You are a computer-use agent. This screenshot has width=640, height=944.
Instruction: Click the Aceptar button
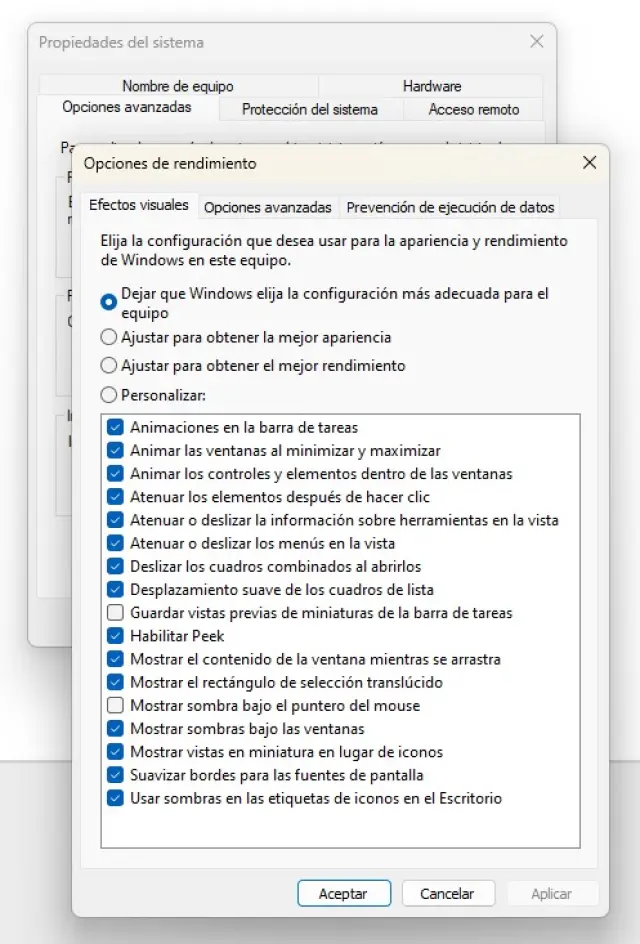click(x=343, y=894)
